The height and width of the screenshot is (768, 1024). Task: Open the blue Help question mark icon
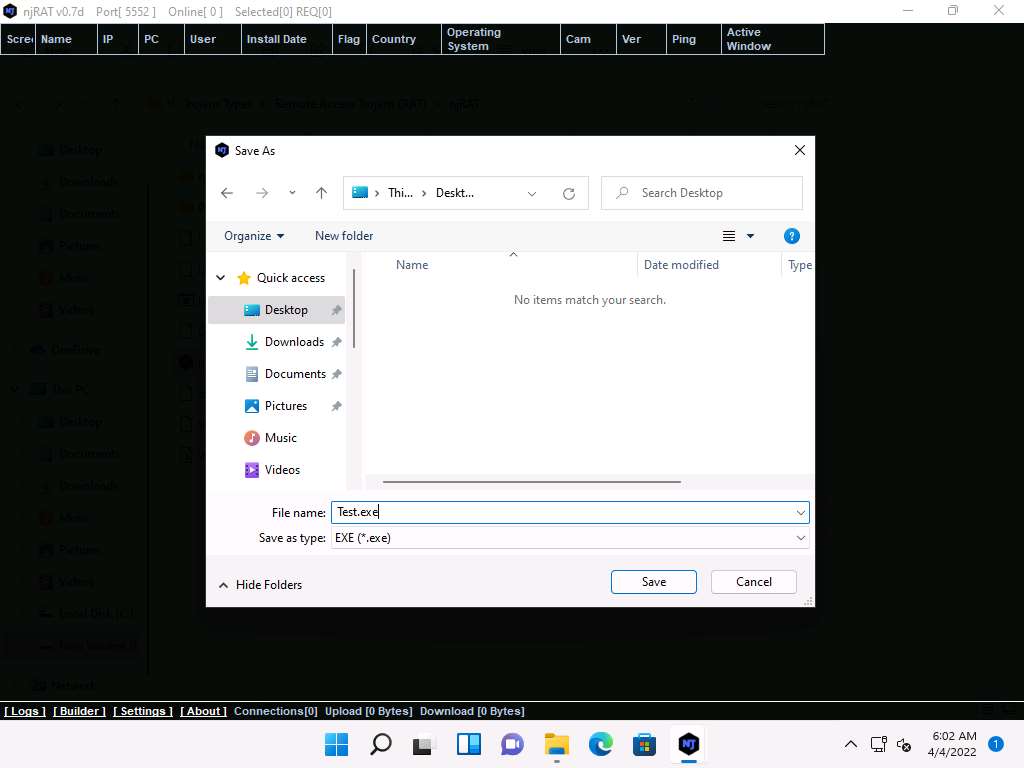[x=791, y=236]
